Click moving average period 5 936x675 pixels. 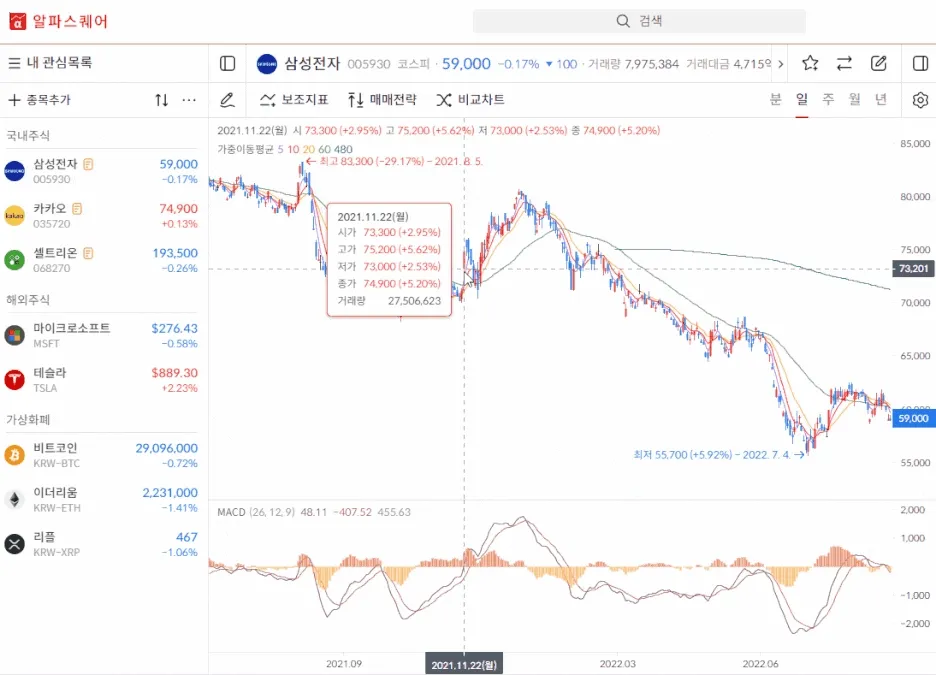[281, 149]
